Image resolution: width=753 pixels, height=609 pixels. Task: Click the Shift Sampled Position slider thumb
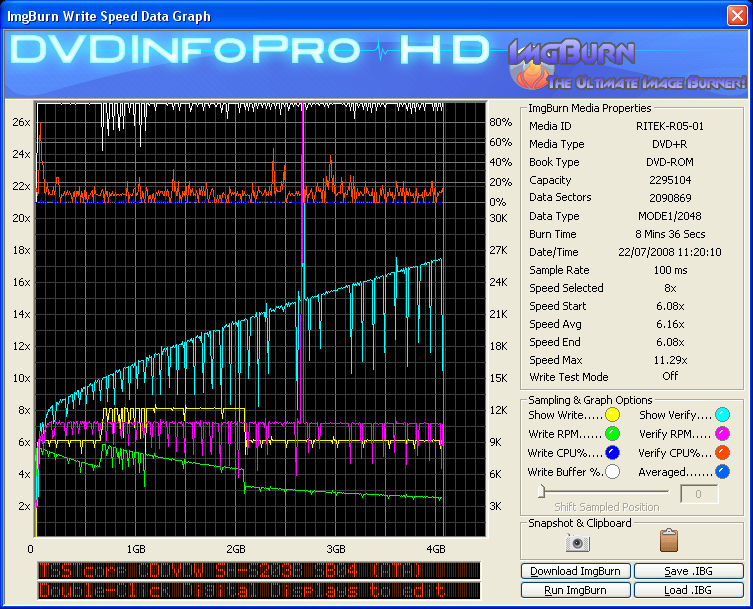click(542, 491)
